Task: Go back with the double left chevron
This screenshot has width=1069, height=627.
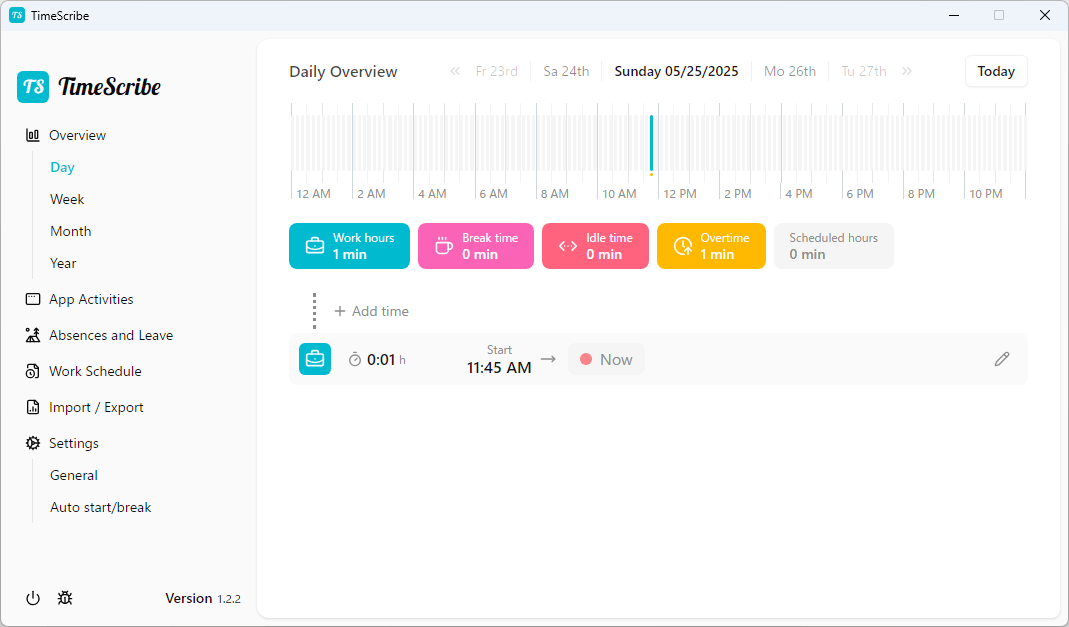Action: tap(455, 72)
